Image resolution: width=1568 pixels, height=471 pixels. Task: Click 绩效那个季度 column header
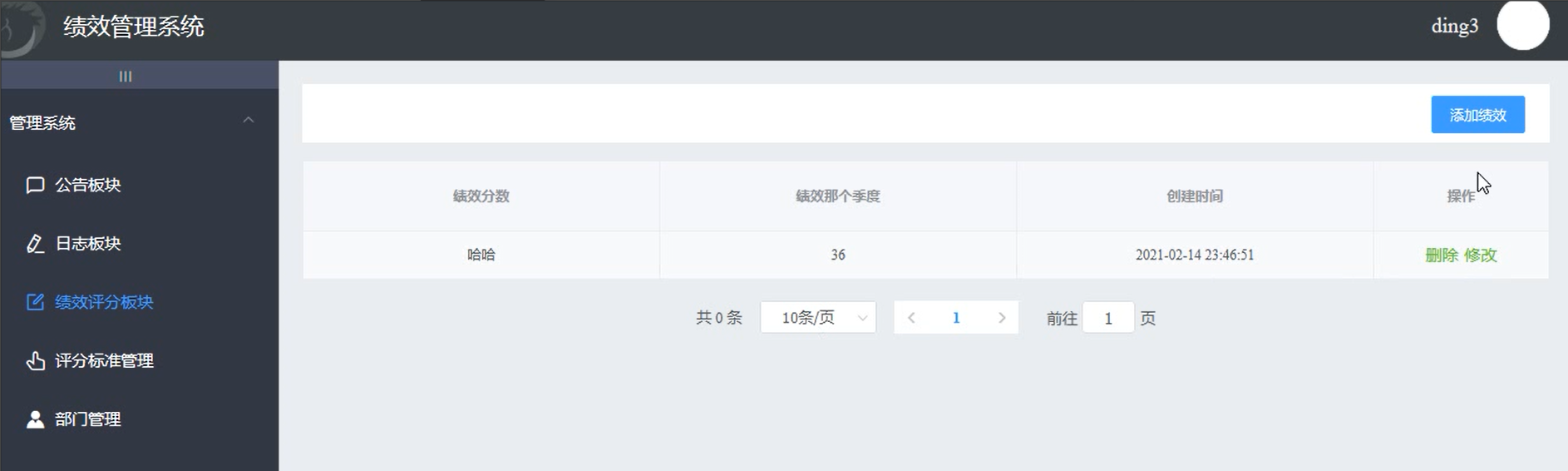tap(838, 196)
